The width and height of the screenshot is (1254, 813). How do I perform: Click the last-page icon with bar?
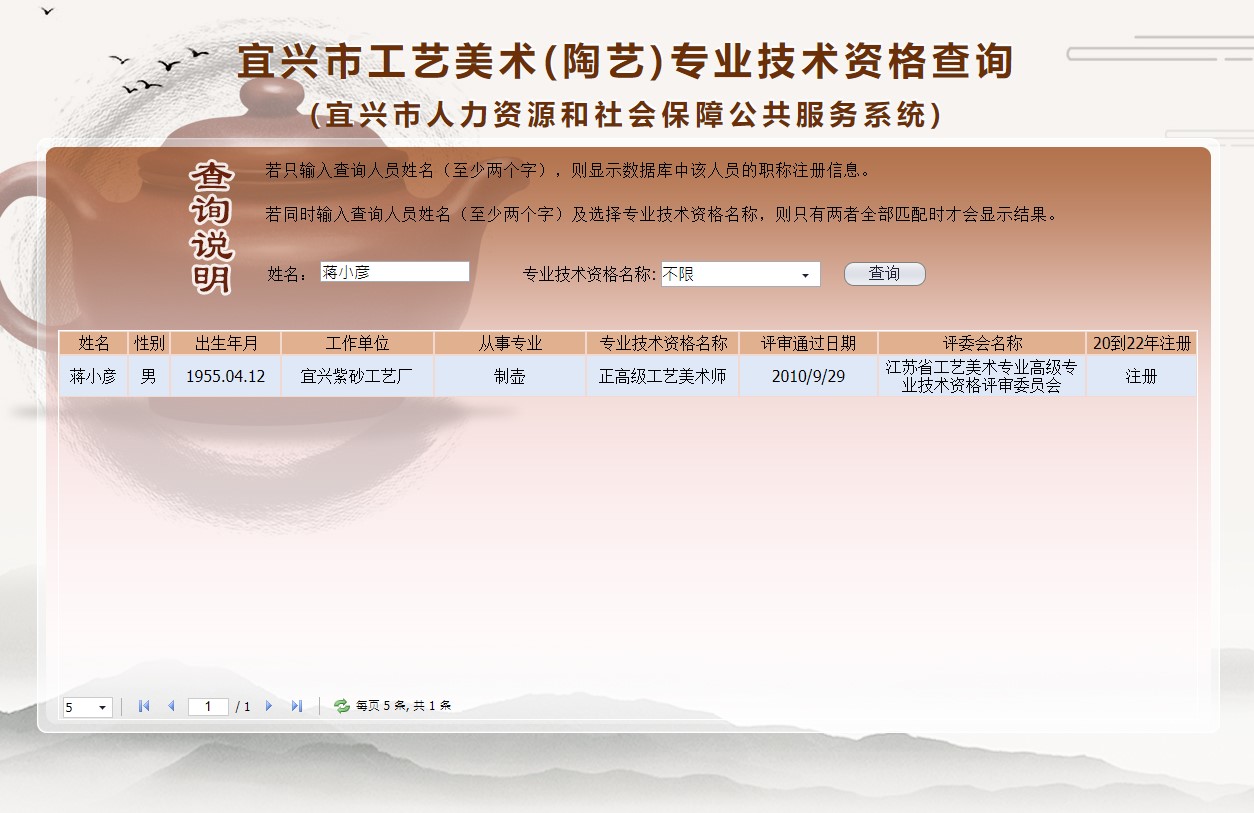pyautogui.click(x=296, y=706)
